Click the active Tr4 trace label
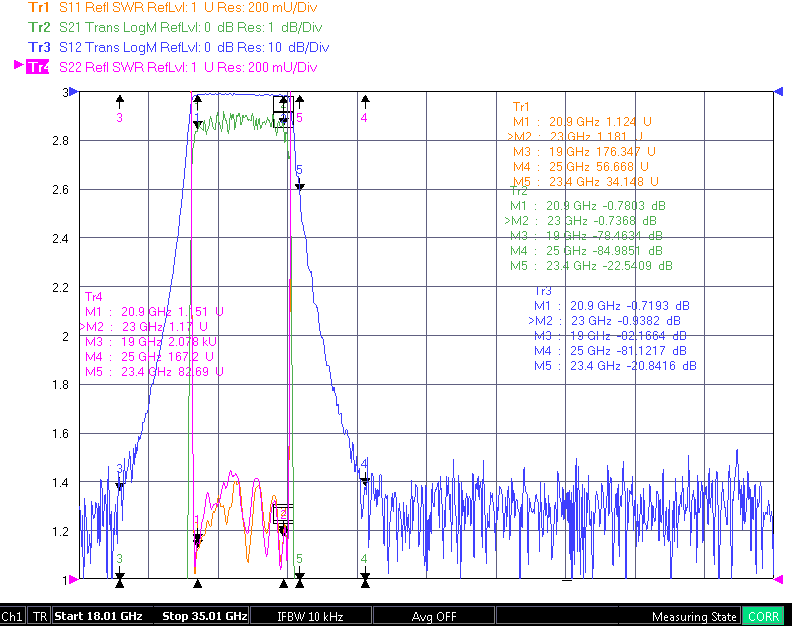This screenshot has height=626, width=792. click(38, 67)
